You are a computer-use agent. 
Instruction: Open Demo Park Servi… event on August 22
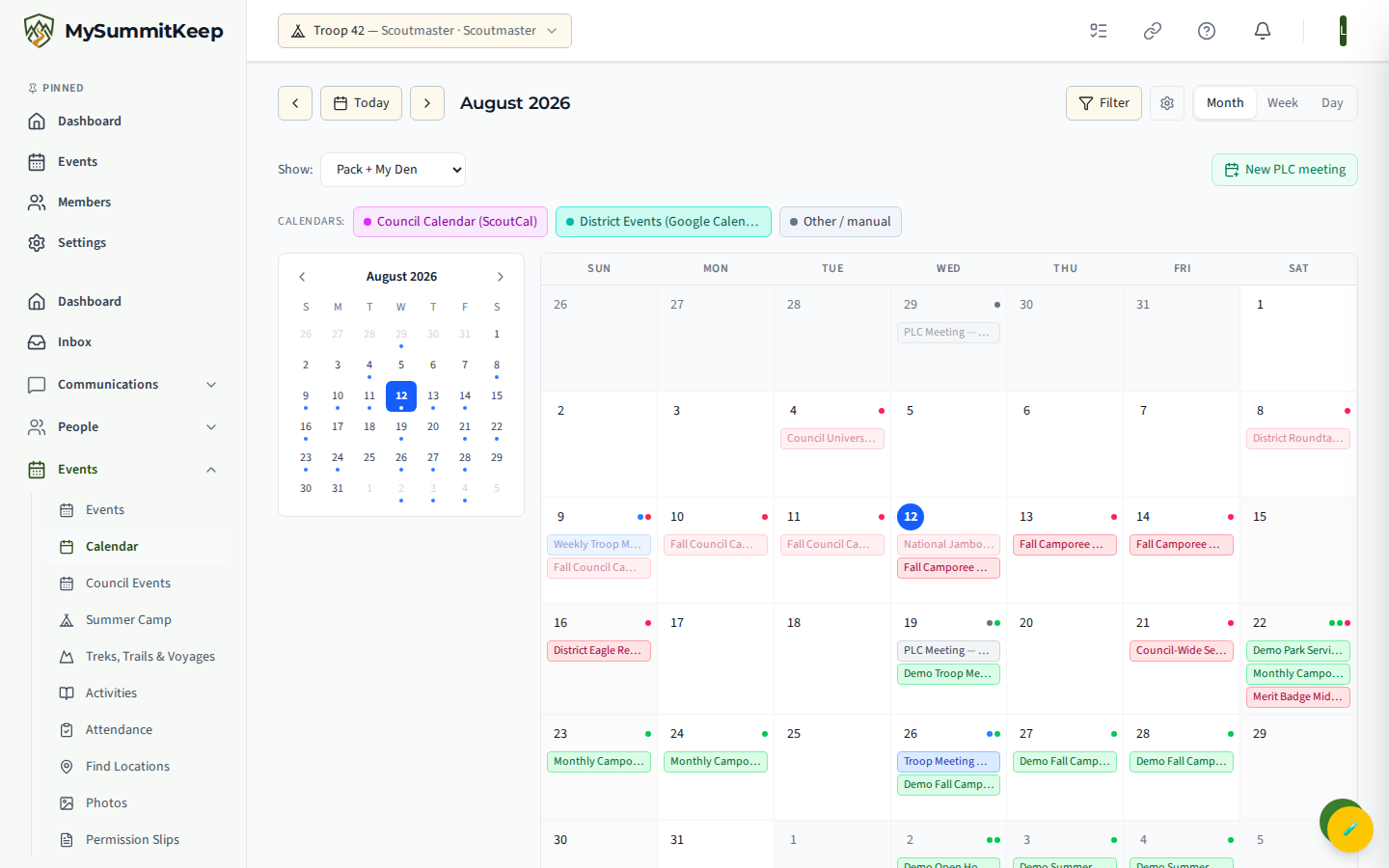coord(1298,651)
